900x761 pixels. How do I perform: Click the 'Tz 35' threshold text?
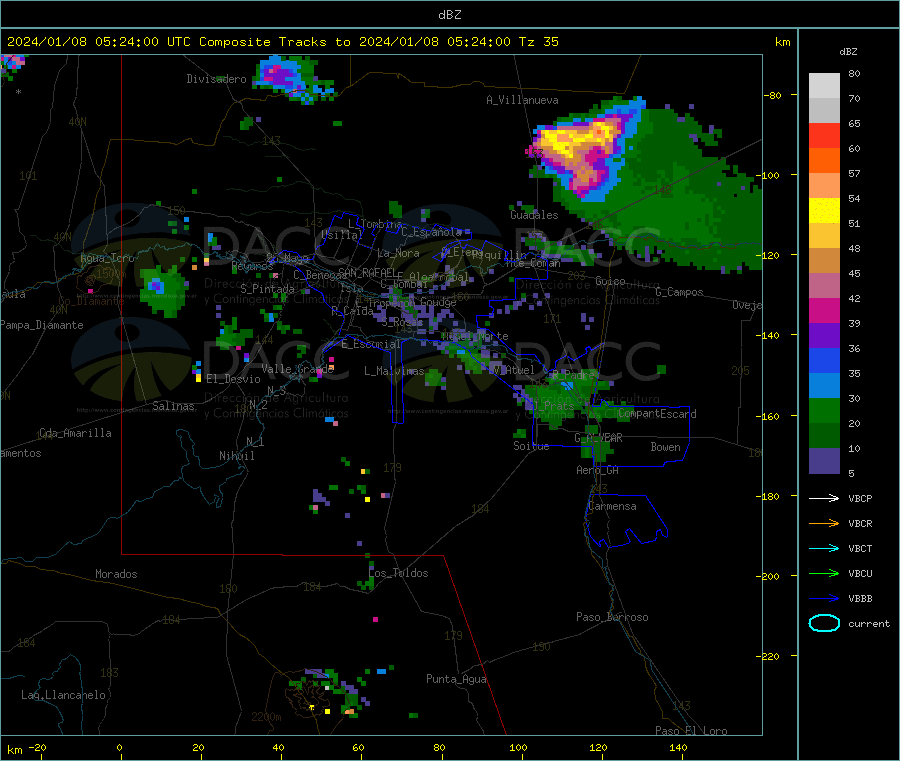(x=538, y=42)
